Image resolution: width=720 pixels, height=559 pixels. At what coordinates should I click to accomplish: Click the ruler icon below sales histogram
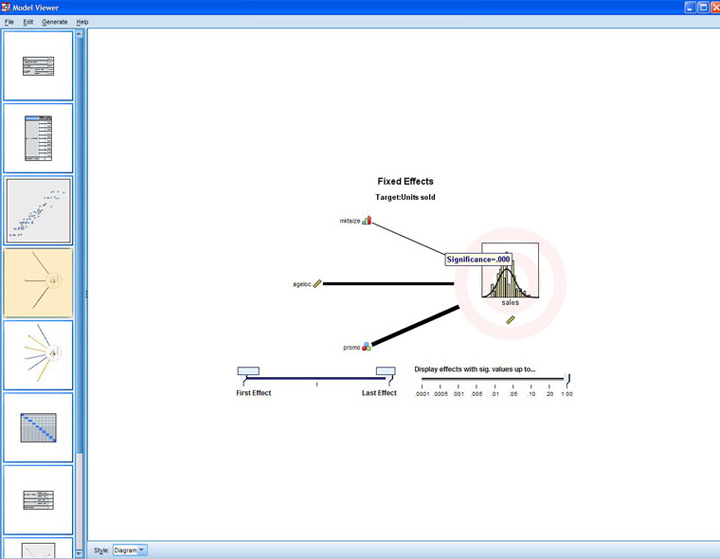pyautogui.click(x=510, y=319)
